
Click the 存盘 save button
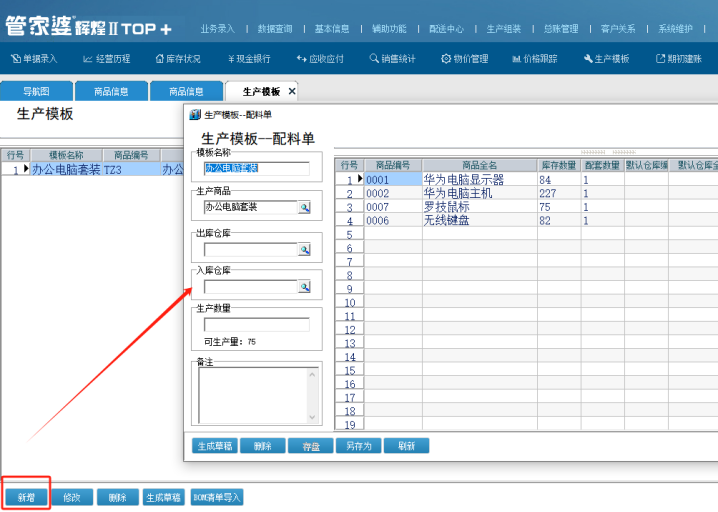coord(311,446)
